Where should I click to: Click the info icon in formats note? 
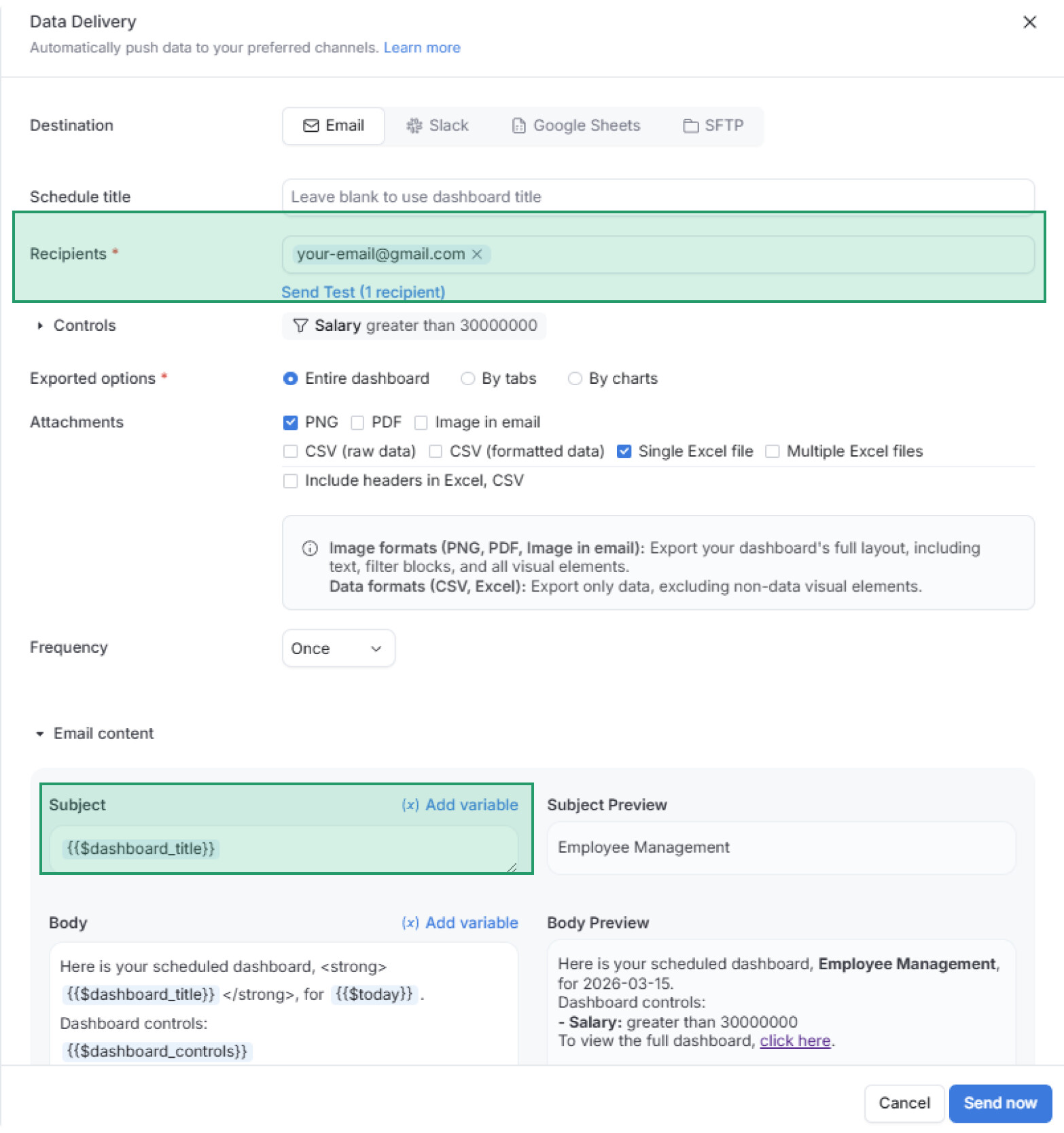pos(310,548)
